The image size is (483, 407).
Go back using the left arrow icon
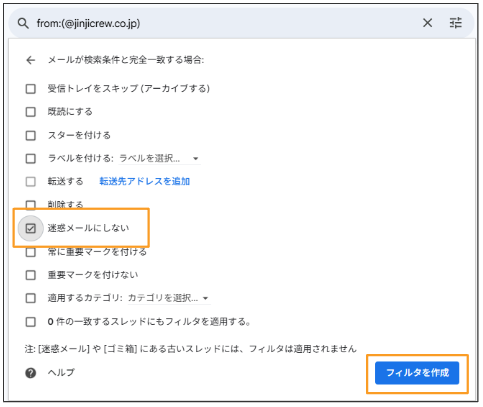[31, 60]
